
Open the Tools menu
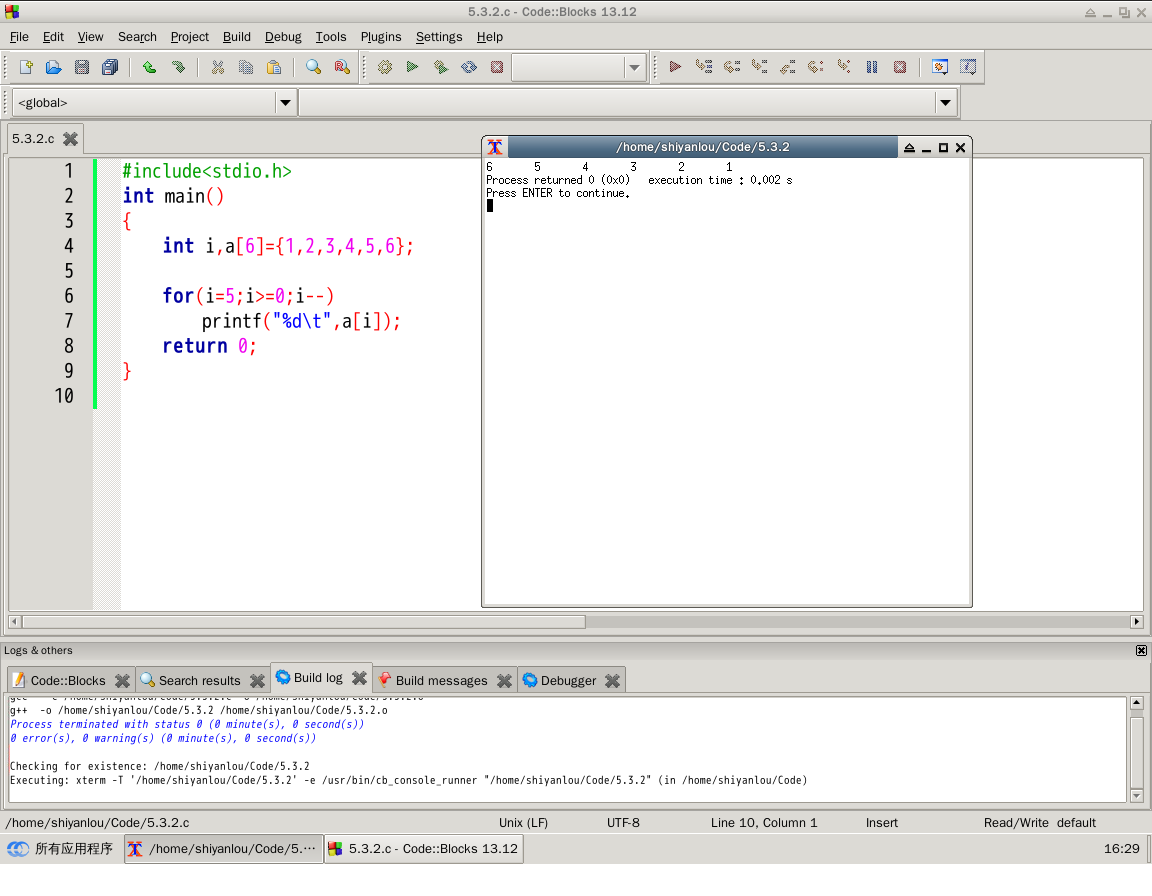tap(331, 37)
